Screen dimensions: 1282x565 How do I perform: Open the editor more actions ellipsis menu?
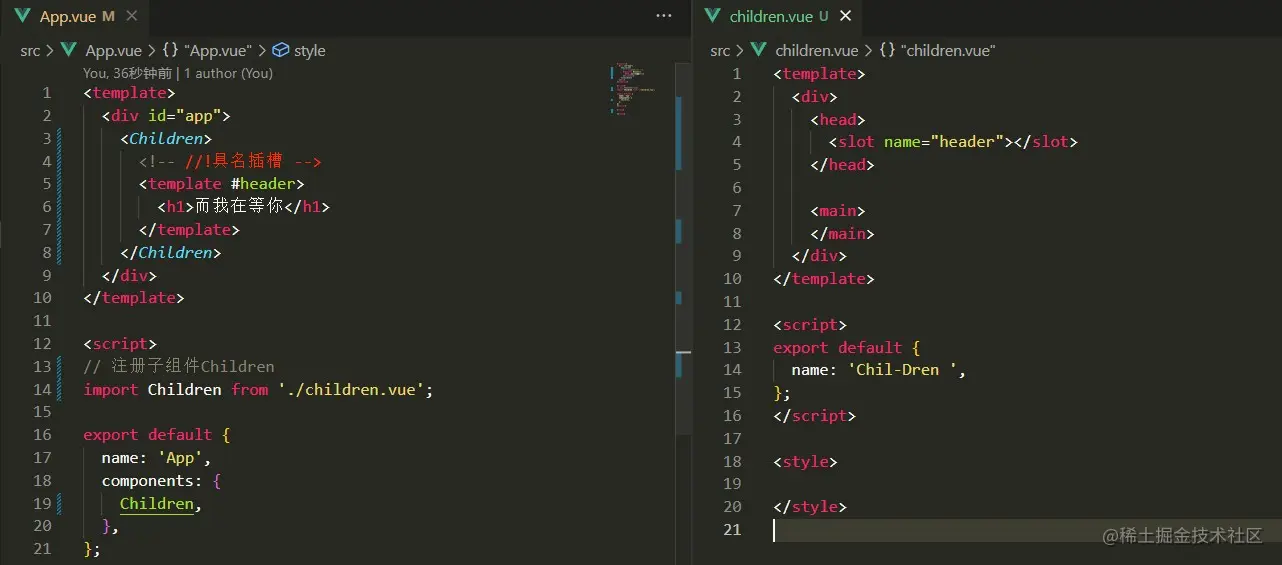(x=664, y=16)
